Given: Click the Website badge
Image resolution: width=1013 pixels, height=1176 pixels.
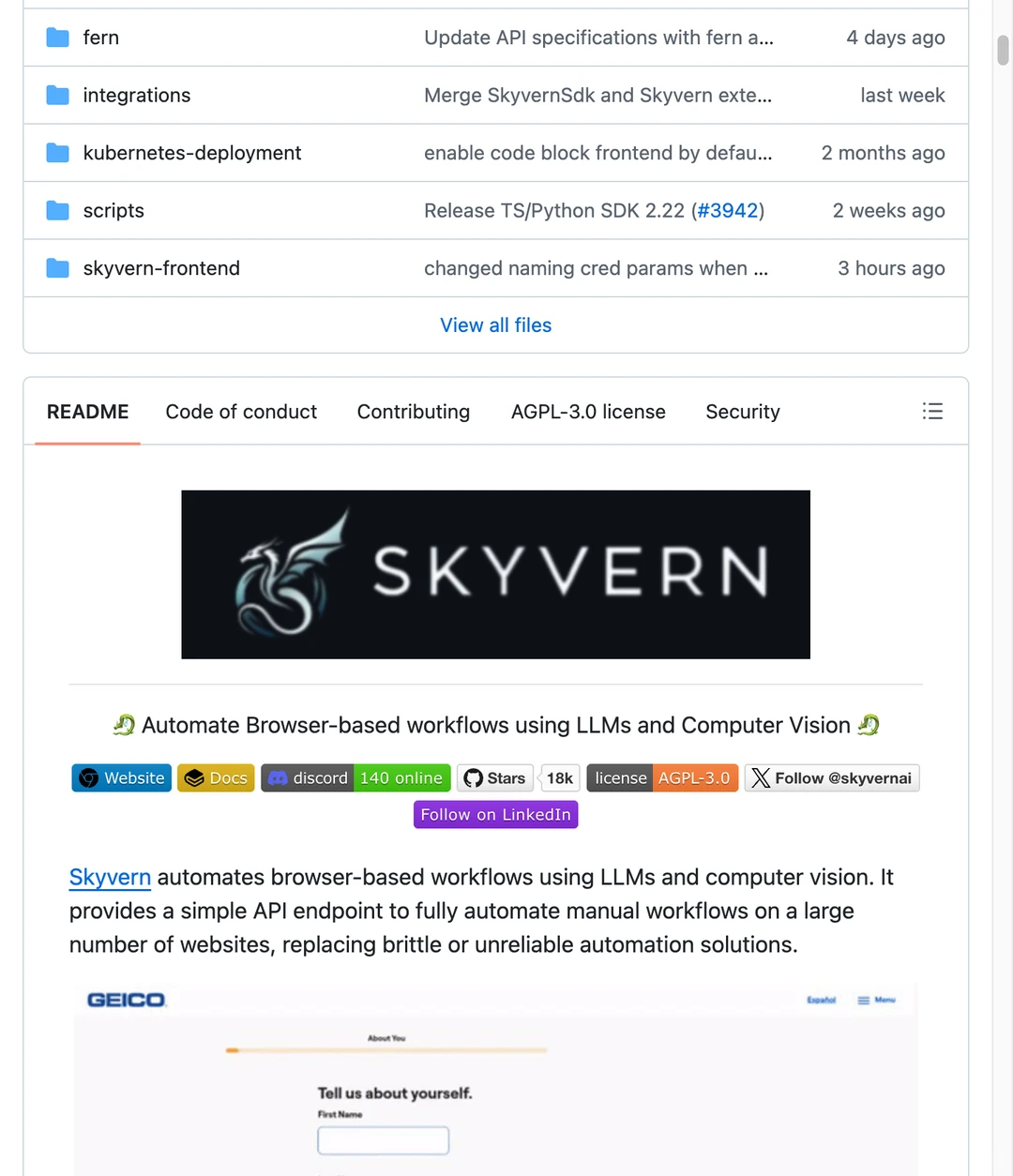Looking at the screenshot, I should [122, 778].
